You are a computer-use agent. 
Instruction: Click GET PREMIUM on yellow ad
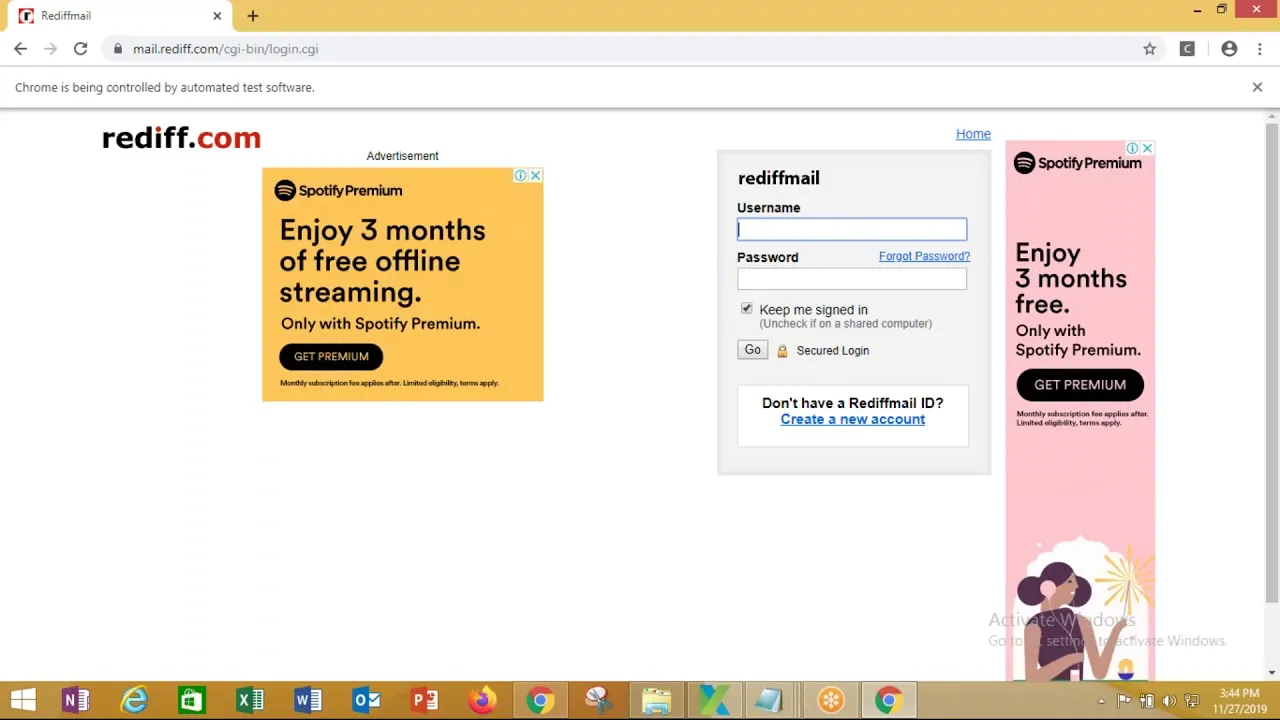(331, 356)
